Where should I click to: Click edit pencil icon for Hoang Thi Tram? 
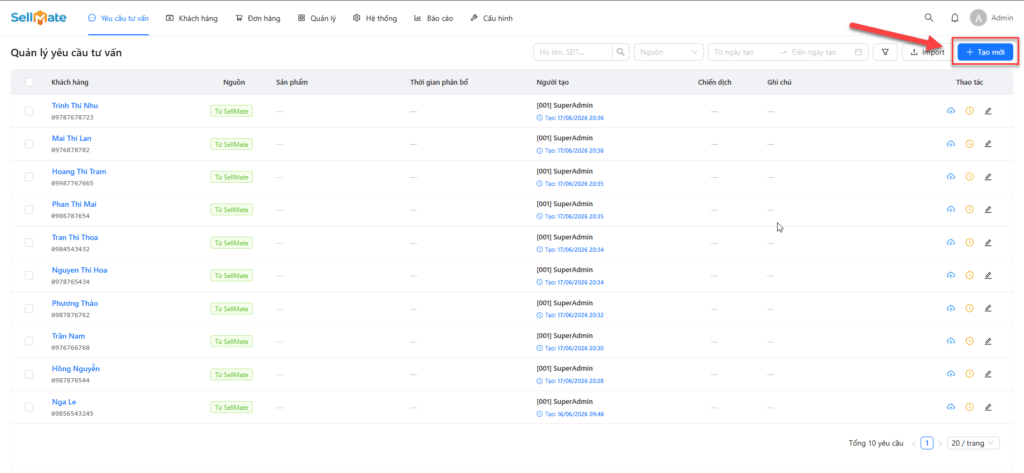[987, 176]
